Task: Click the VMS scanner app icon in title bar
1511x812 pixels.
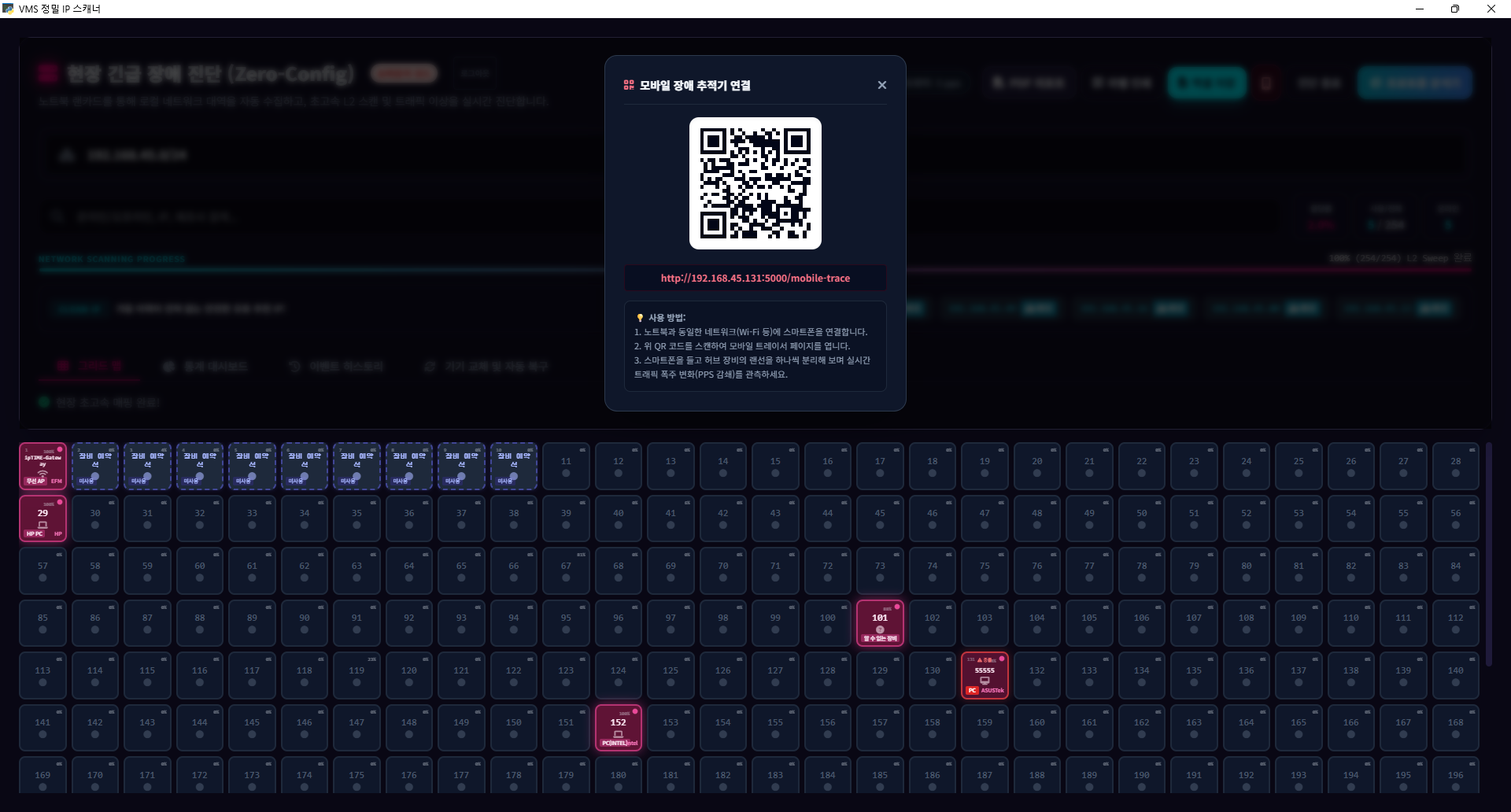Action: pyautogui.click(x=8, y=9)
